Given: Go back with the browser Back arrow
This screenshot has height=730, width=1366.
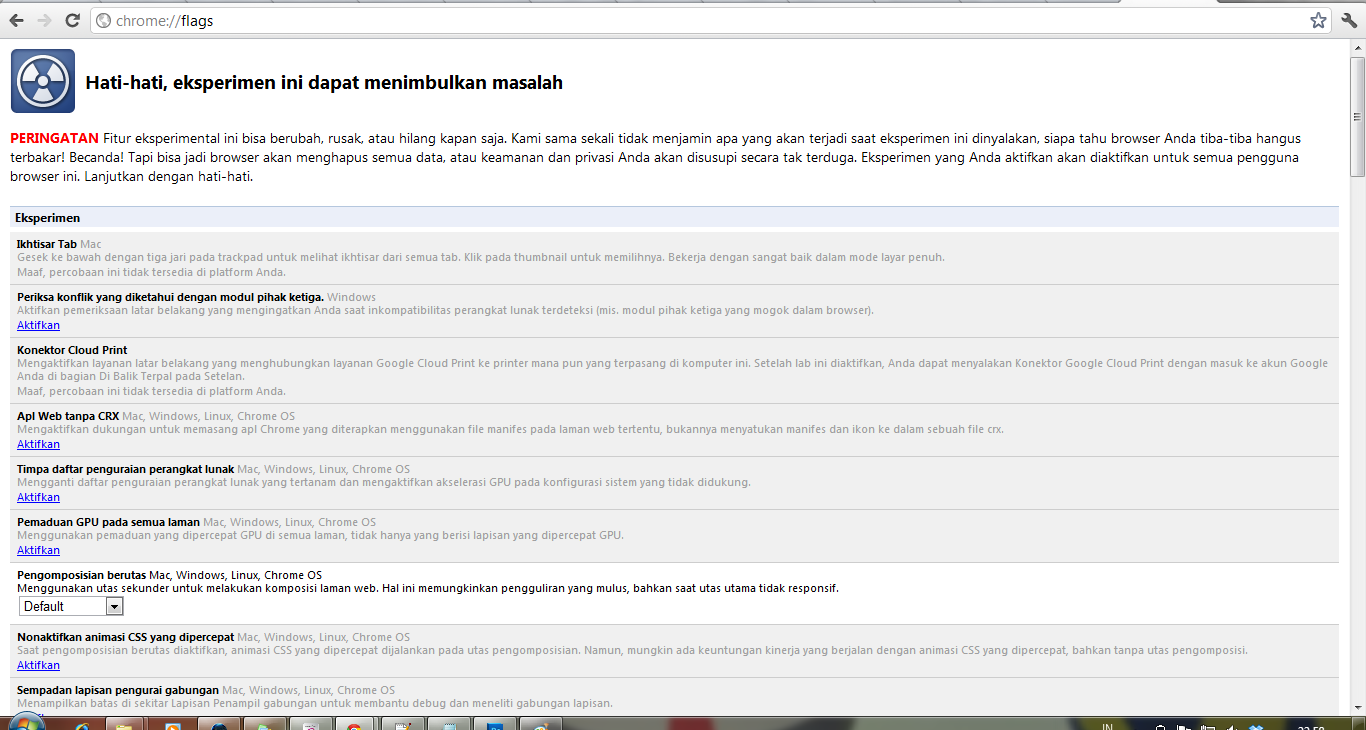Looking at the screenshot, I should (x=17, y=20).
